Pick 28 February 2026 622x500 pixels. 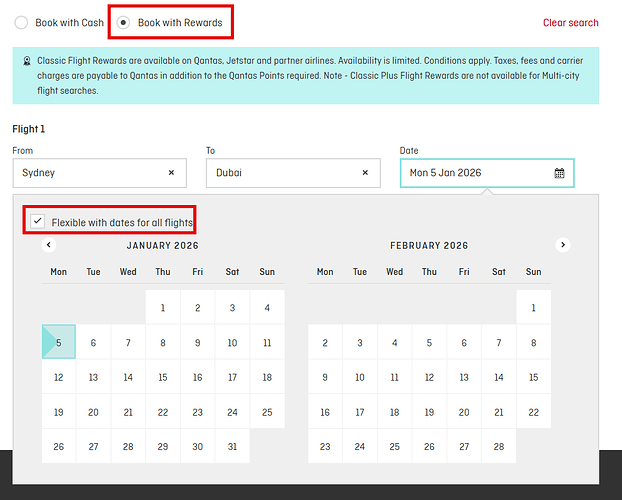pos(499,446)
